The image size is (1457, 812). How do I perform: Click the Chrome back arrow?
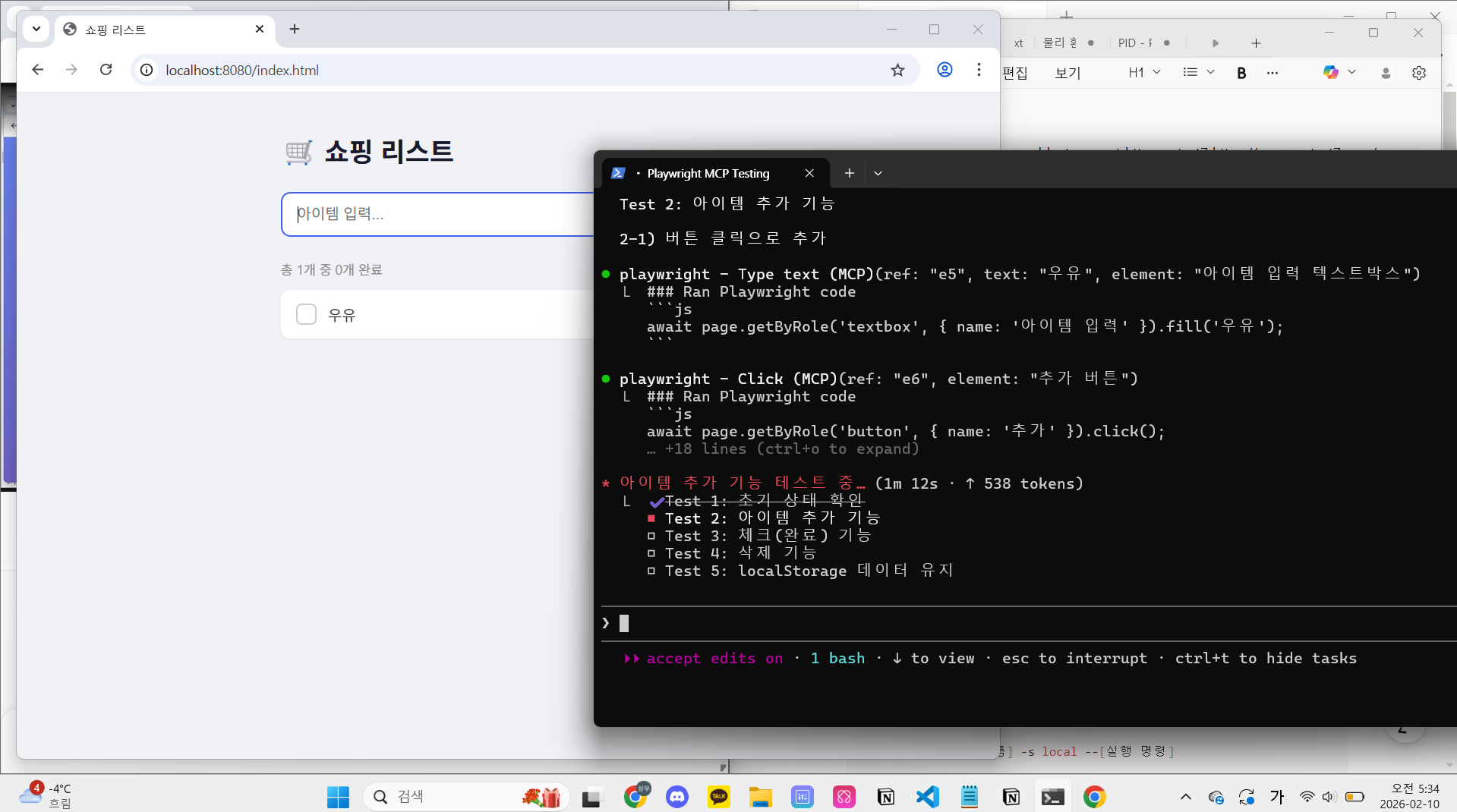(37, 70)
